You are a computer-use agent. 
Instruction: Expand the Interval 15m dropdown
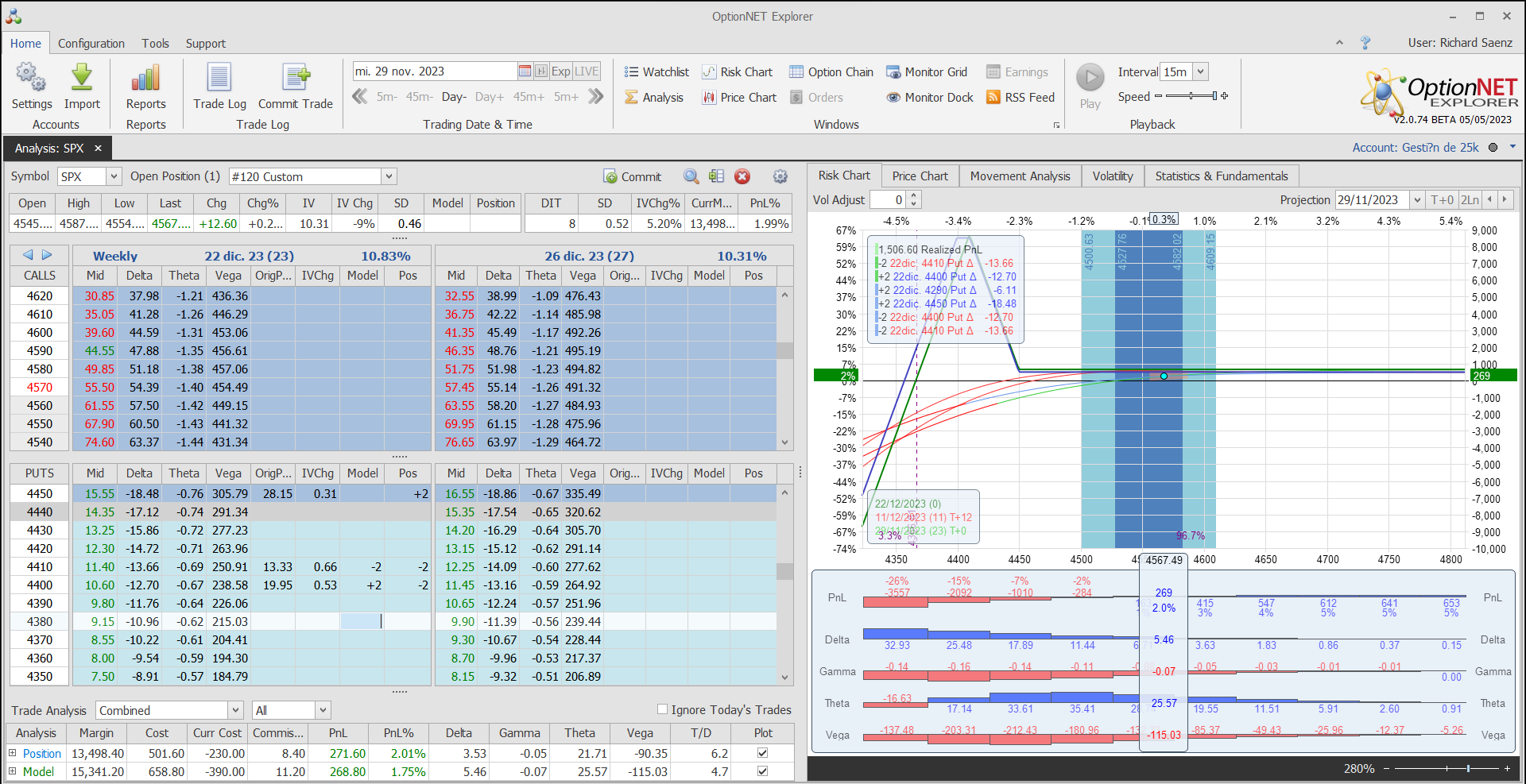click(1201, 71)
